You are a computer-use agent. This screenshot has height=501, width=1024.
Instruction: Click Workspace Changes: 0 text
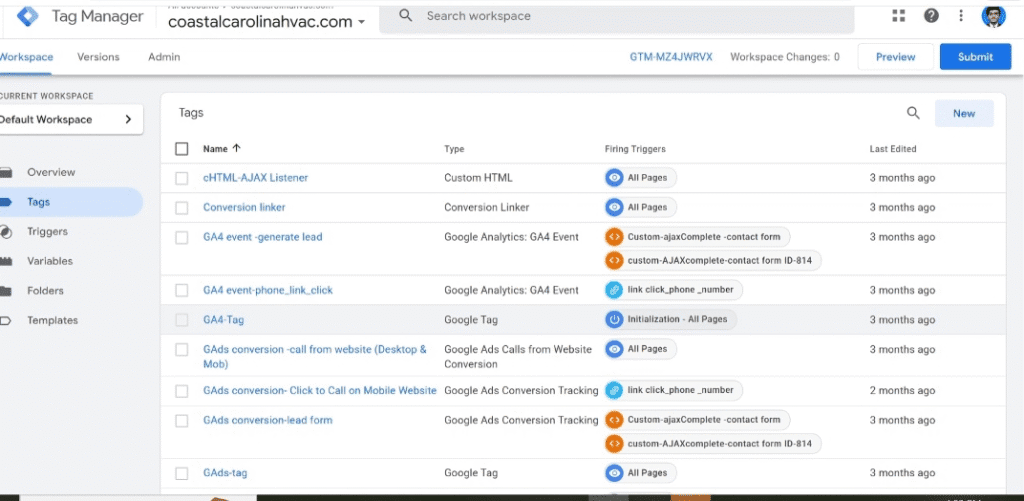tap(785, 57)
